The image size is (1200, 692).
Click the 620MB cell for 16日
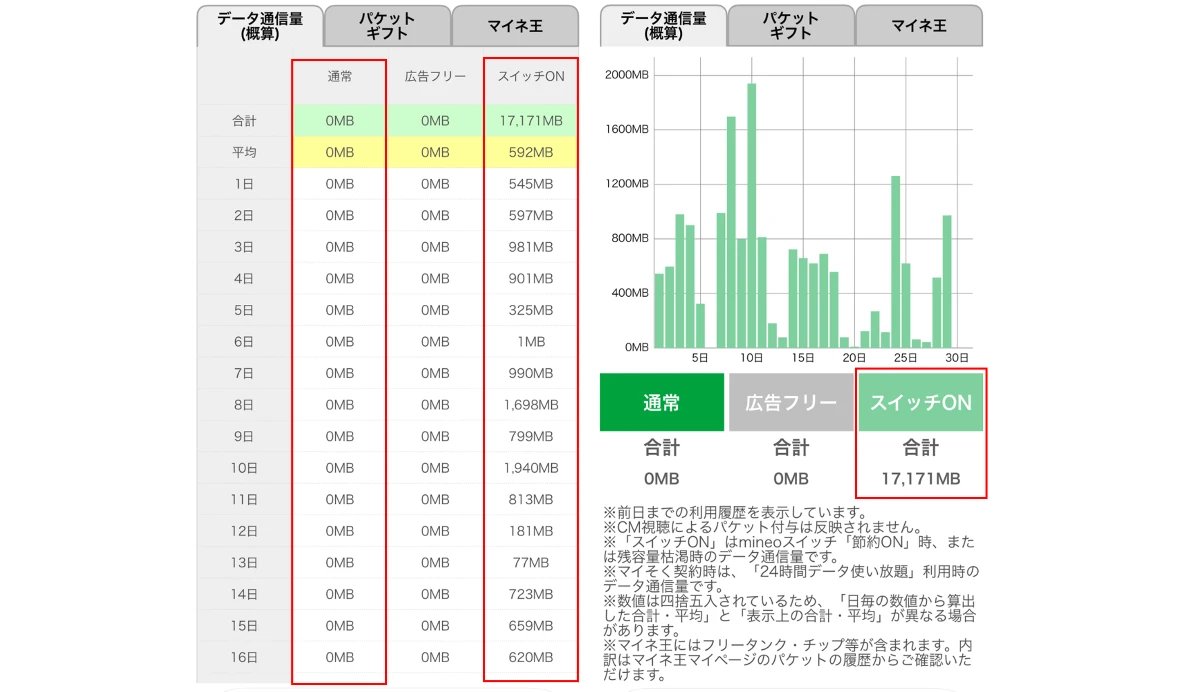pyautogui.click(x=530, y=657)
